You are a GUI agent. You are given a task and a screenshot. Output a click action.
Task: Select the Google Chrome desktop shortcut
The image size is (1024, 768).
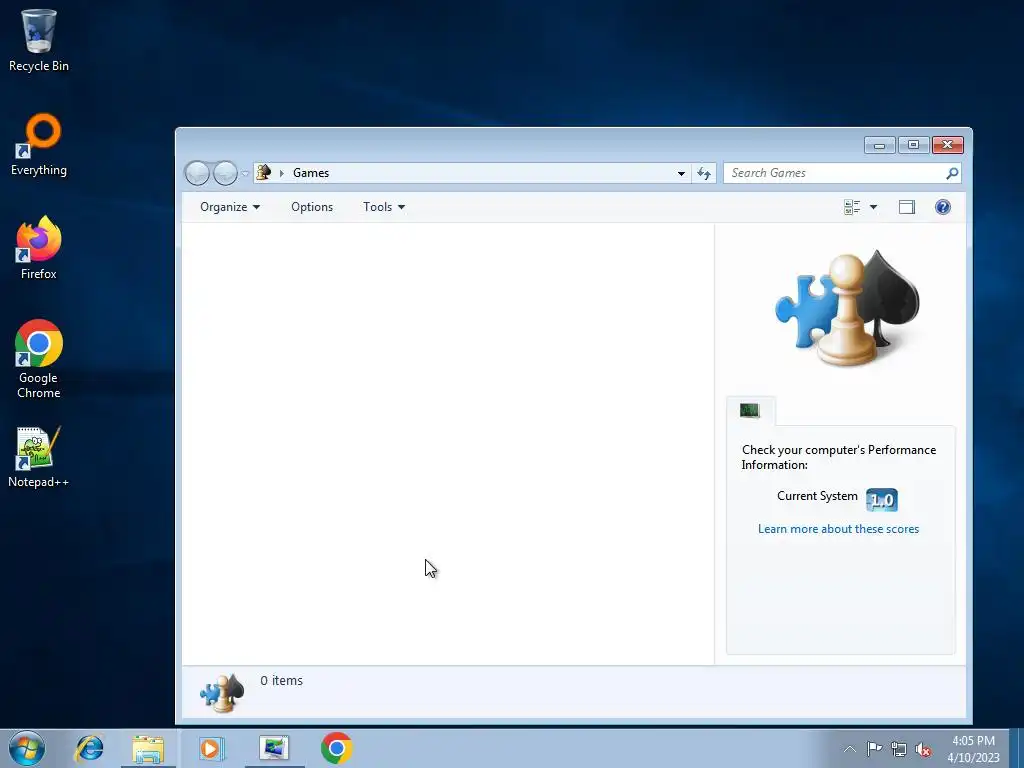tap(39, 359)
